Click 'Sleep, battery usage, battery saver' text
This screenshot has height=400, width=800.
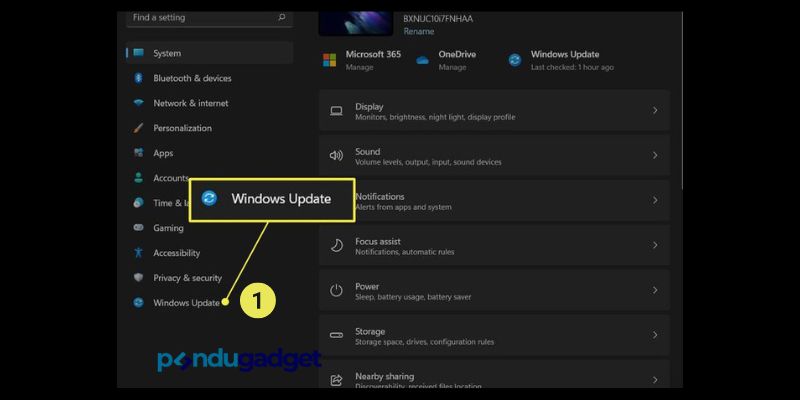(x=413, y=297)
